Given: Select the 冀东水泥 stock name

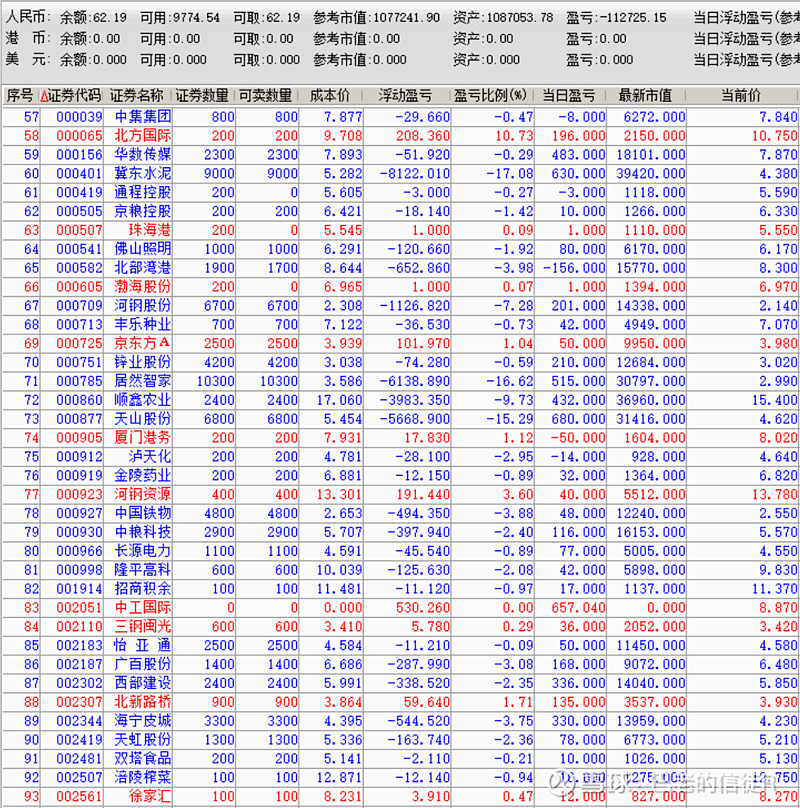Looking at the screenshot, I should [x=143, y=174].
